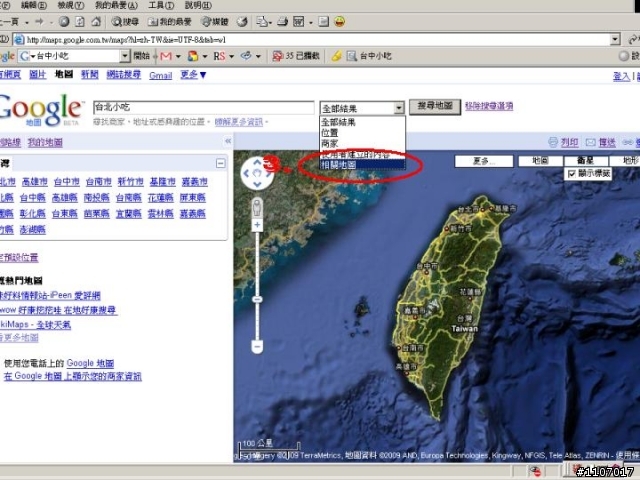The image size is (640, 480).
Task: Click the Mail icon in browser toolbar
Action: [262, 22]
